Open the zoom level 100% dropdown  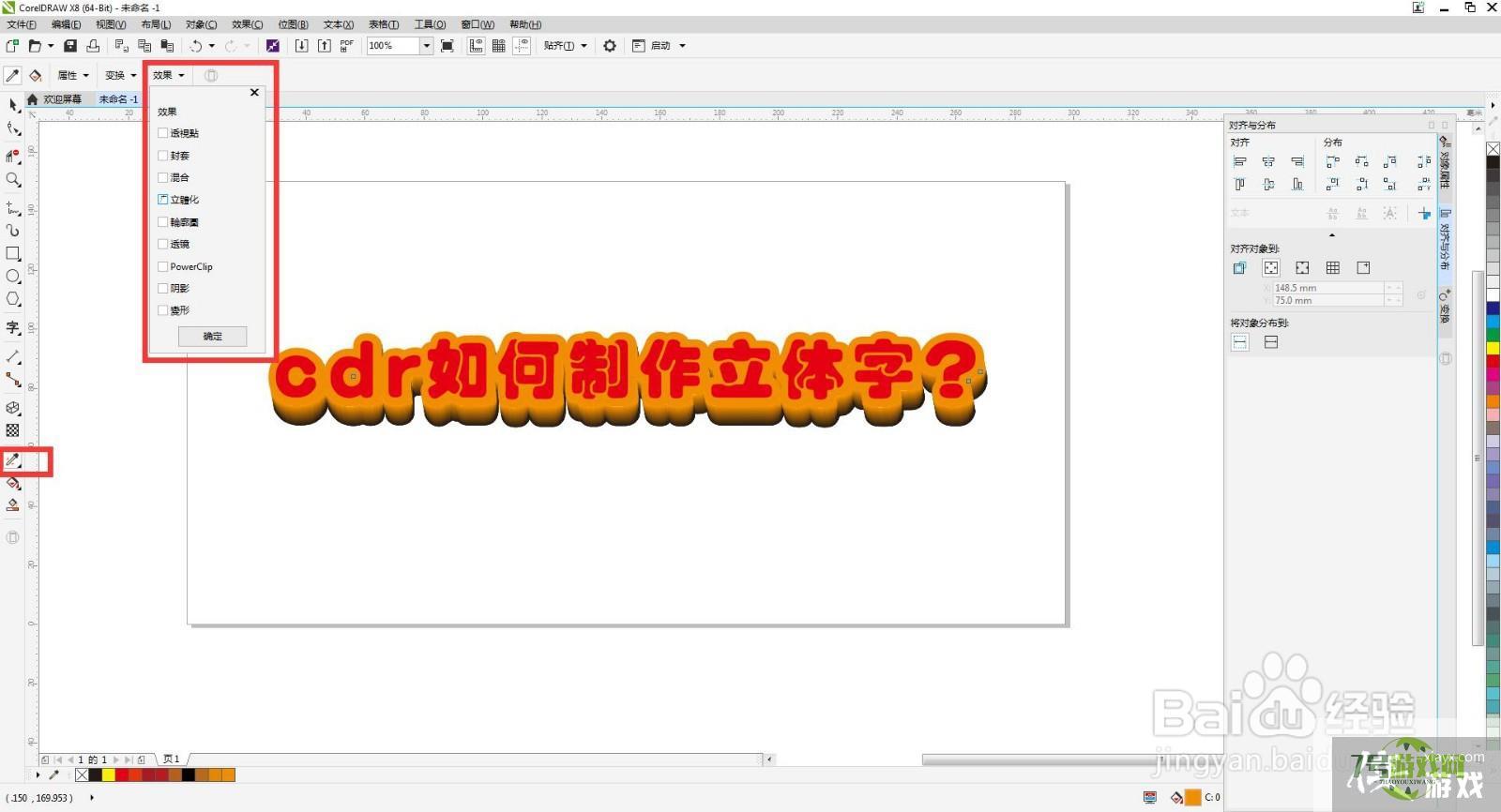427,45
